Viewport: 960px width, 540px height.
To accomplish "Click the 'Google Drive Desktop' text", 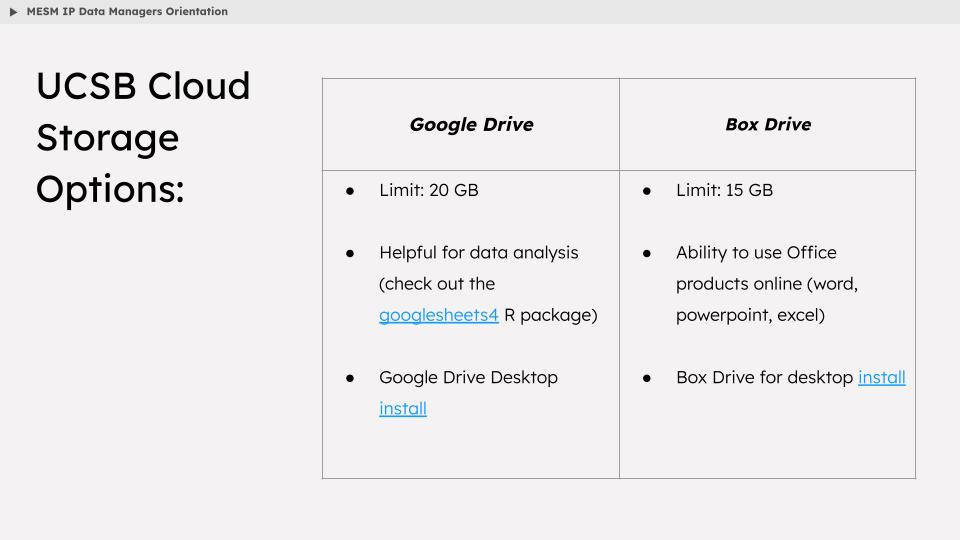I will click(468, 377).
